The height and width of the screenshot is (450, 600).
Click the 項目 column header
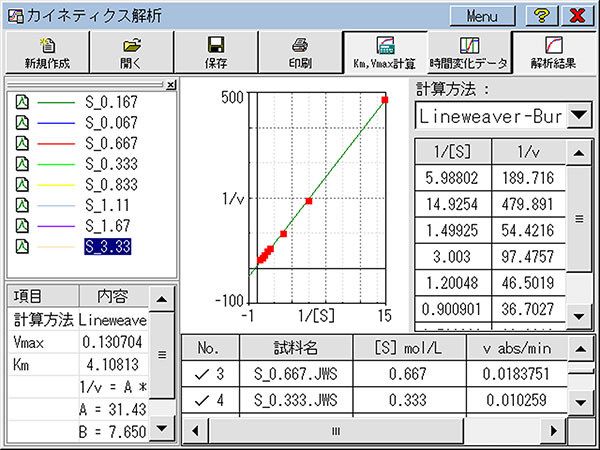coord(43,296)
